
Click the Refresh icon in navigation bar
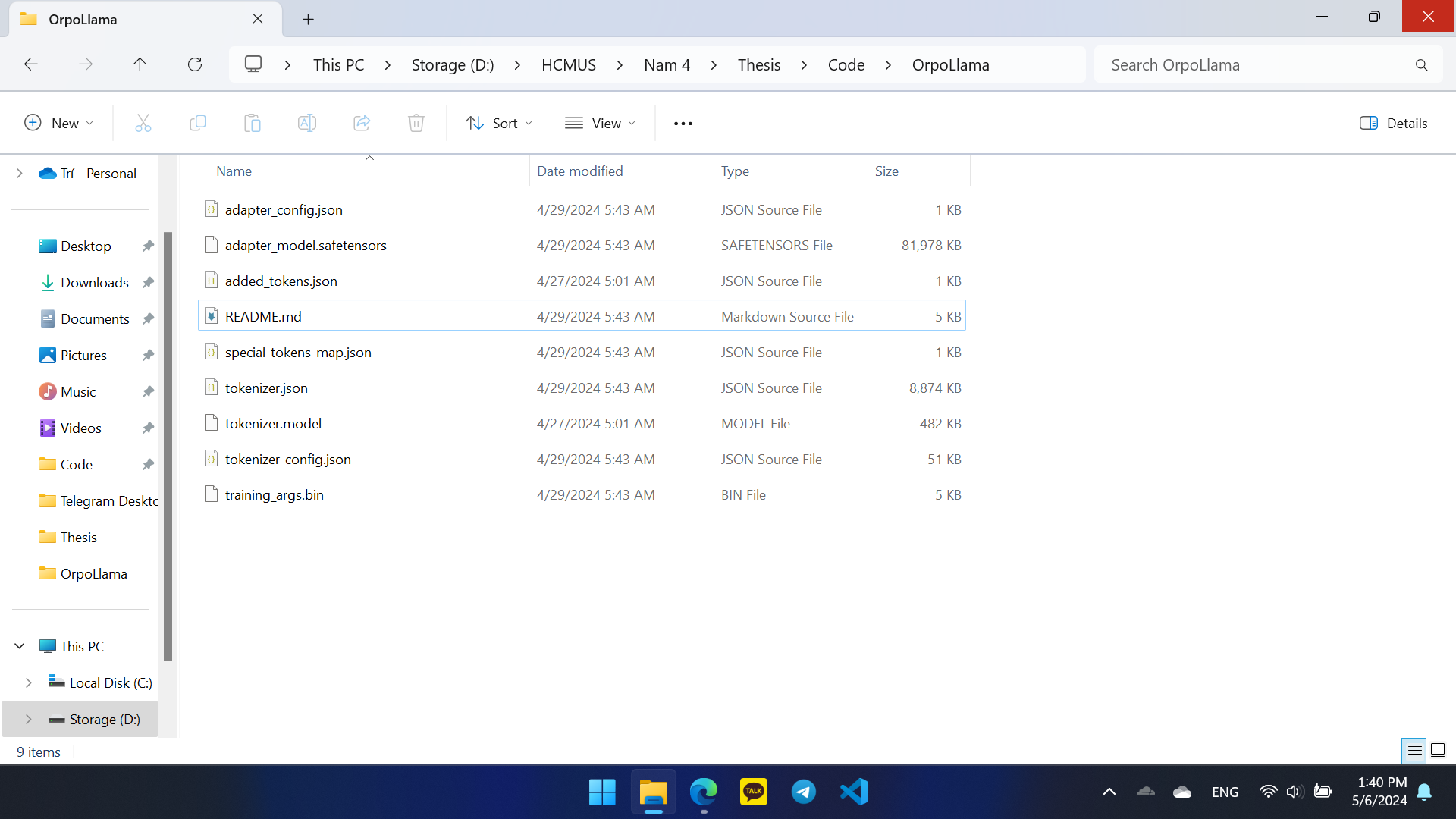click(195, 64)
